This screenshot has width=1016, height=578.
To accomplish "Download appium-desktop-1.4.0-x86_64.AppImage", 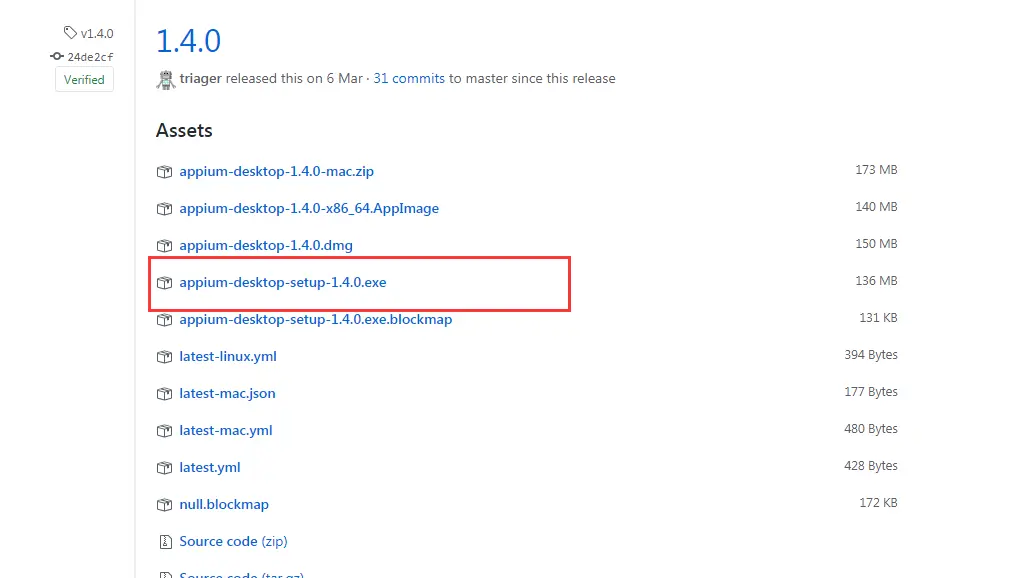I will [x=309, y=208].
